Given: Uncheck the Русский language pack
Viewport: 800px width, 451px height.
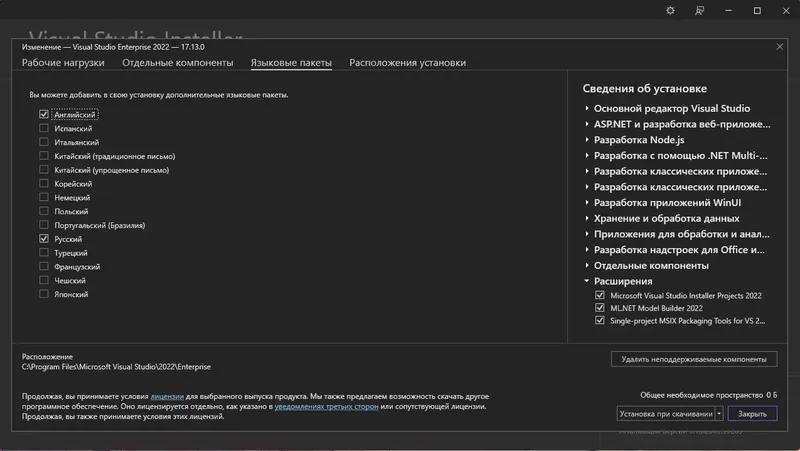Looking at the screenshot, I should (x=44, y=240).
